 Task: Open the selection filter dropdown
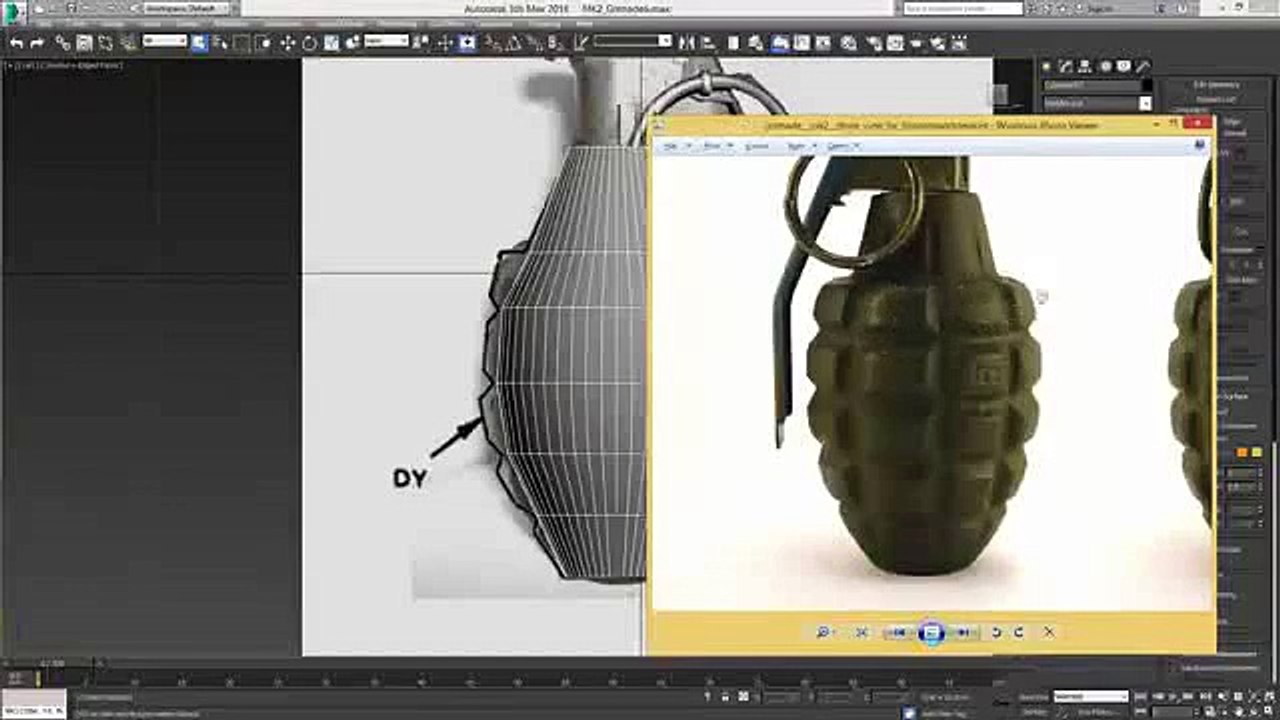[x=165, y=41]
